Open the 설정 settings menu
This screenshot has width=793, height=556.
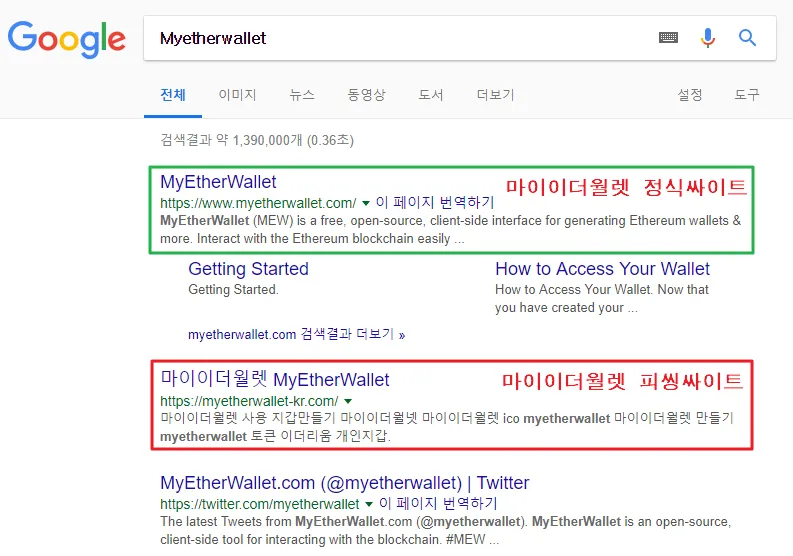[689, 95]
